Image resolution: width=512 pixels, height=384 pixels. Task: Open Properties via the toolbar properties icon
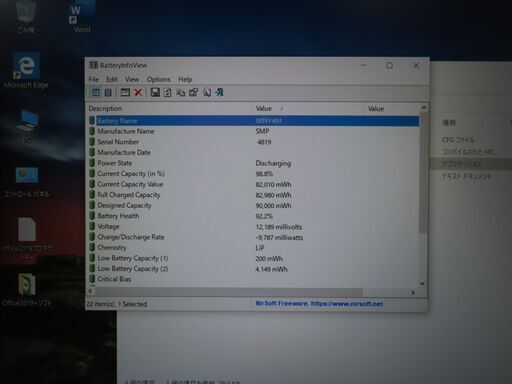coord(193,92)
